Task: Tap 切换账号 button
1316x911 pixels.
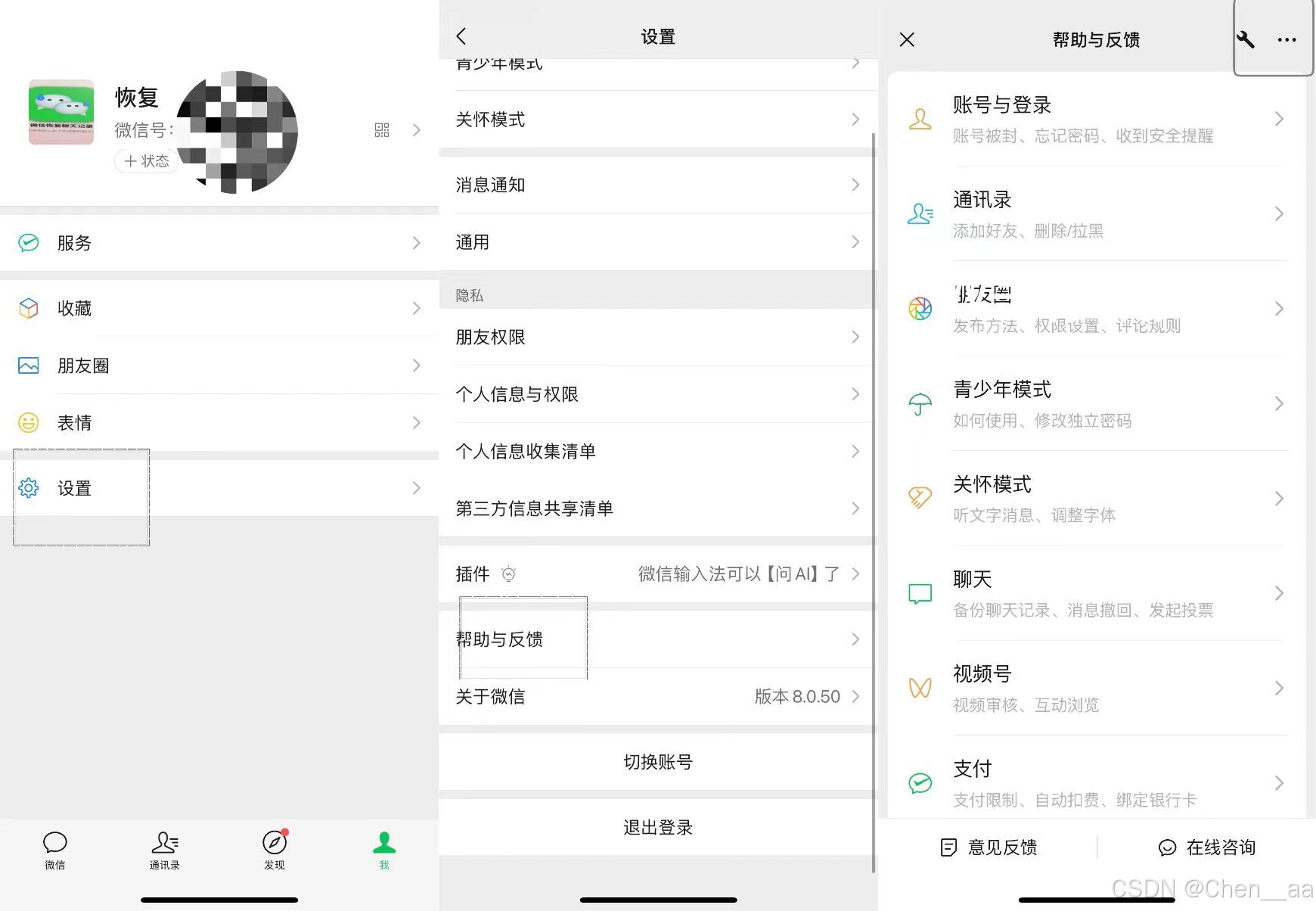Action: click(658, 762)
